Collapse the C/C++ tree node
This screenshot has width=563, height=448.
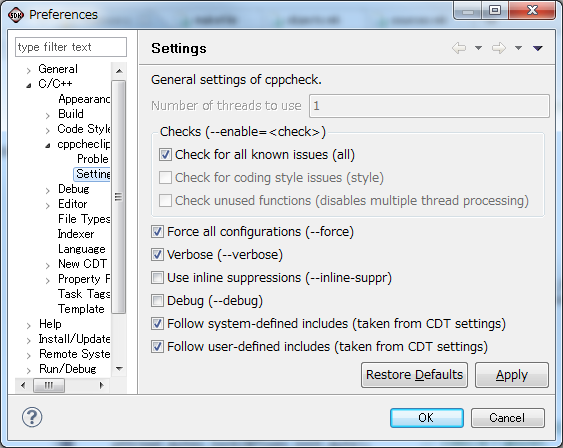tap(28, 85)
